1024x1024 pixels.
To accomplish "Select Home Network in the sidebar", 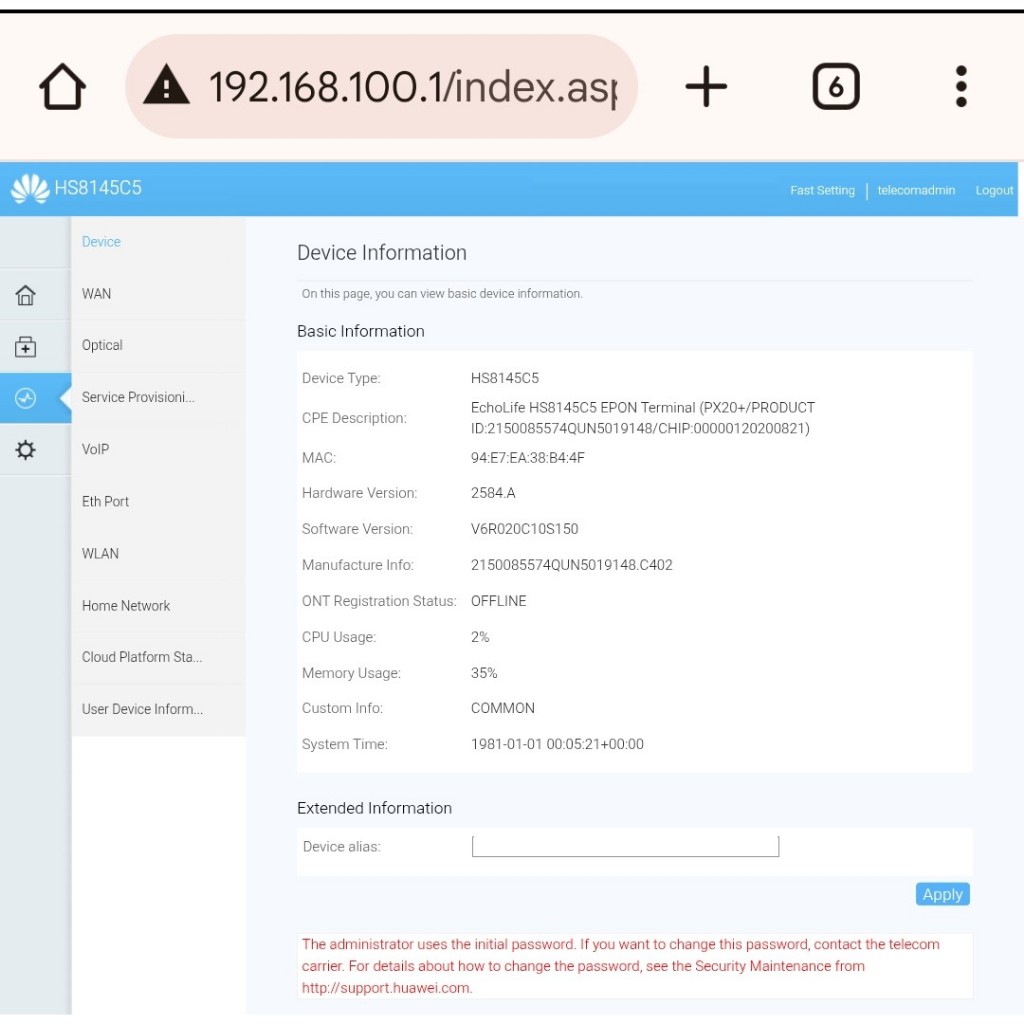I will coord(126,606).
